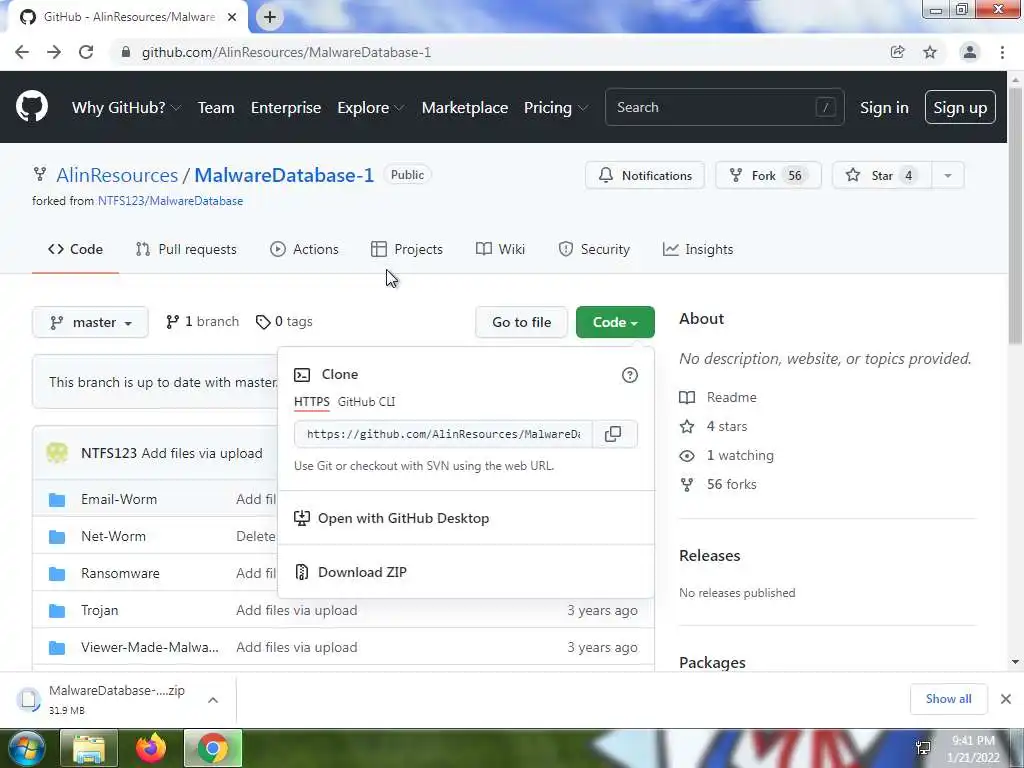Click the Email-Worm folder icon
This screenshot has height=768, width=1024.
[57, 500]
